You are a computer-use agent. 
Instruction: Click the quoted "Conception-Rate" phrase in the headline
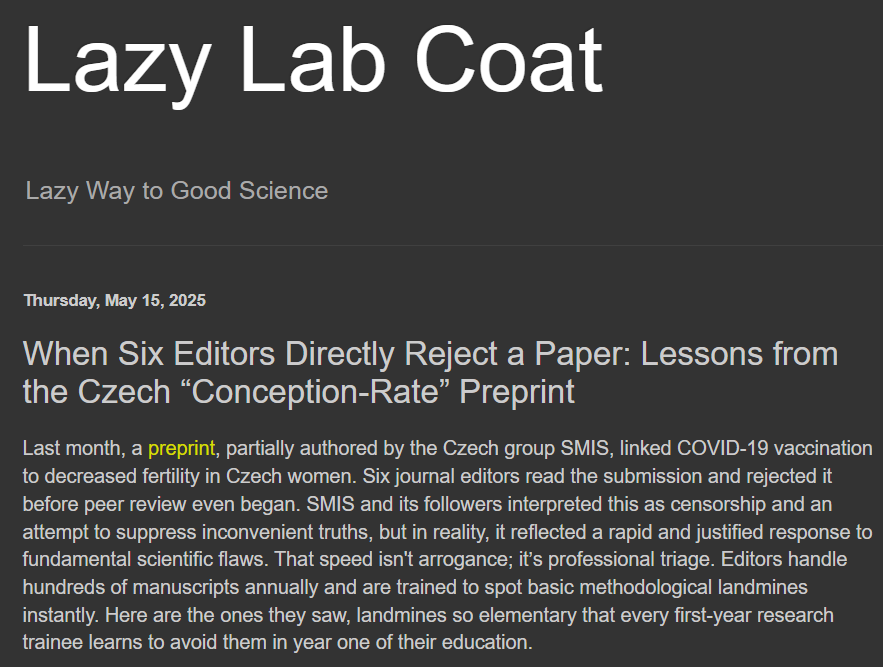coord(315,392)
